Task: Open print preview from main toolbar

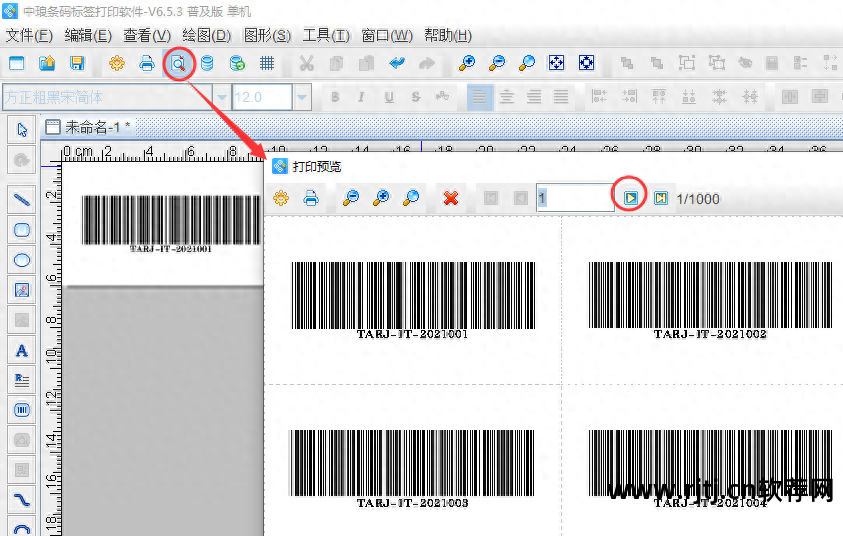Action: [177, 63]
